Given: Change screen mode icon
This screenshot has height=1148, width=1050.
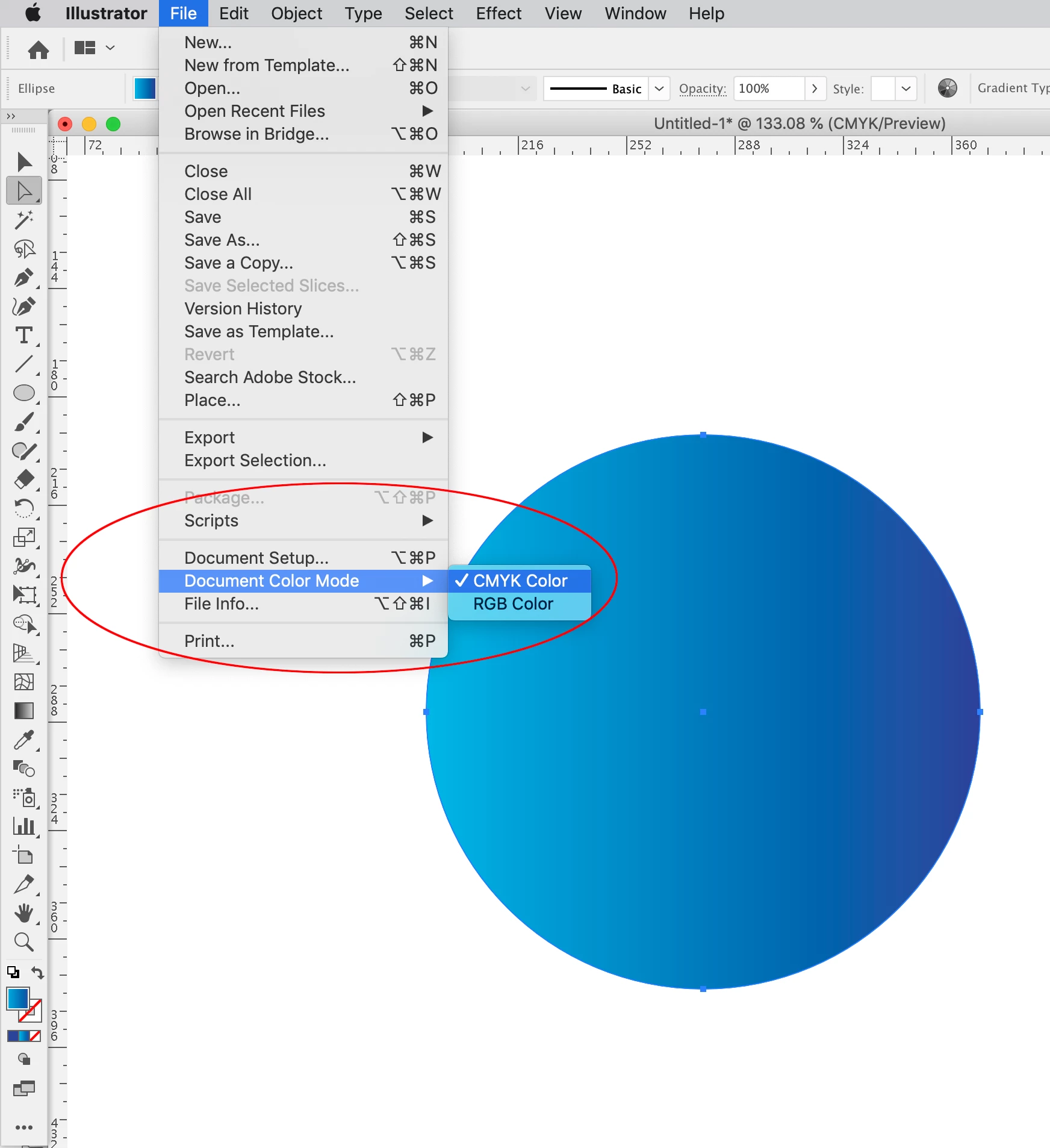Looking at the screenshot, I should coord(24,1088).
